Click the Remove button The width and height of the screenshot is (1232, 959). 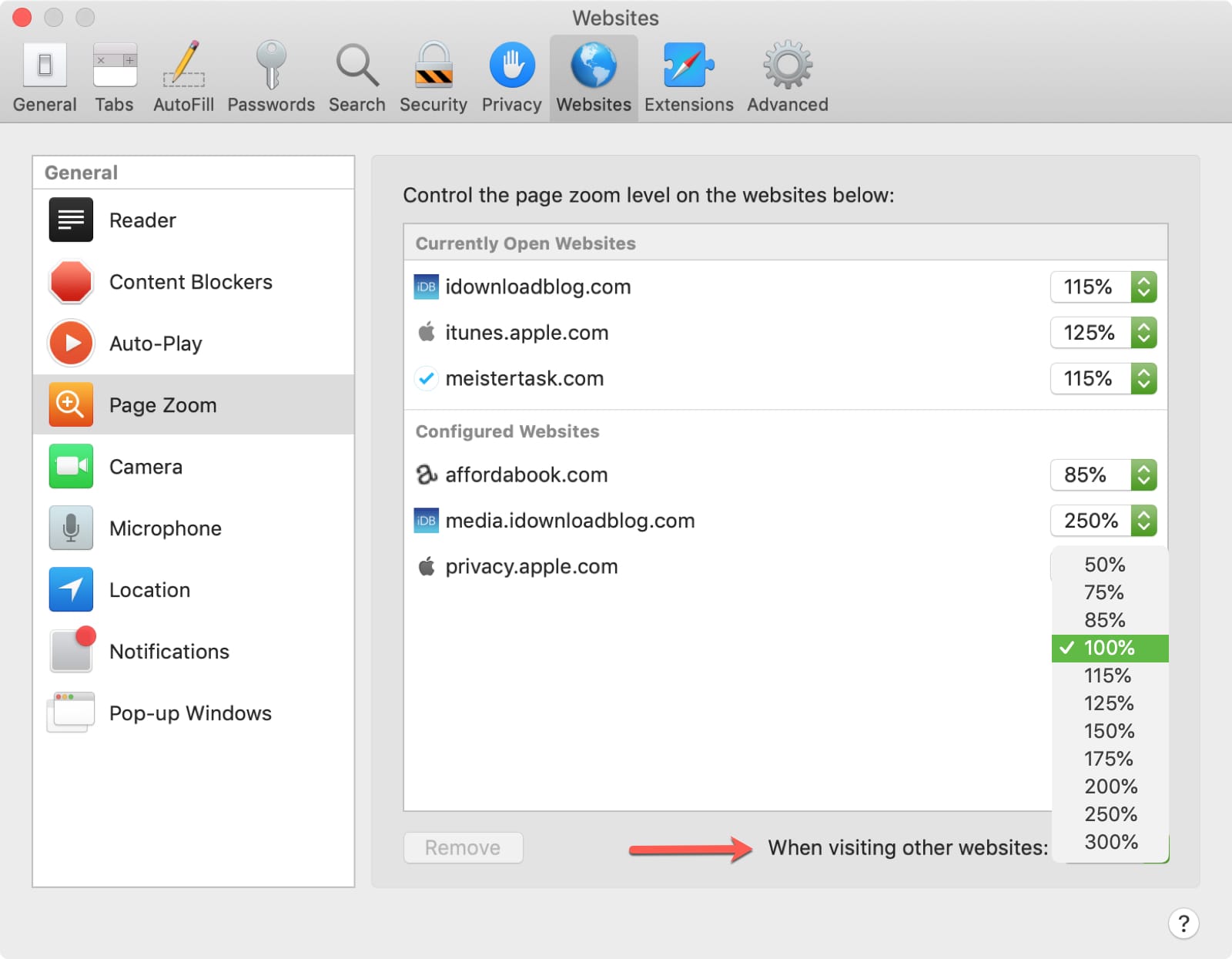coord(464,847)
